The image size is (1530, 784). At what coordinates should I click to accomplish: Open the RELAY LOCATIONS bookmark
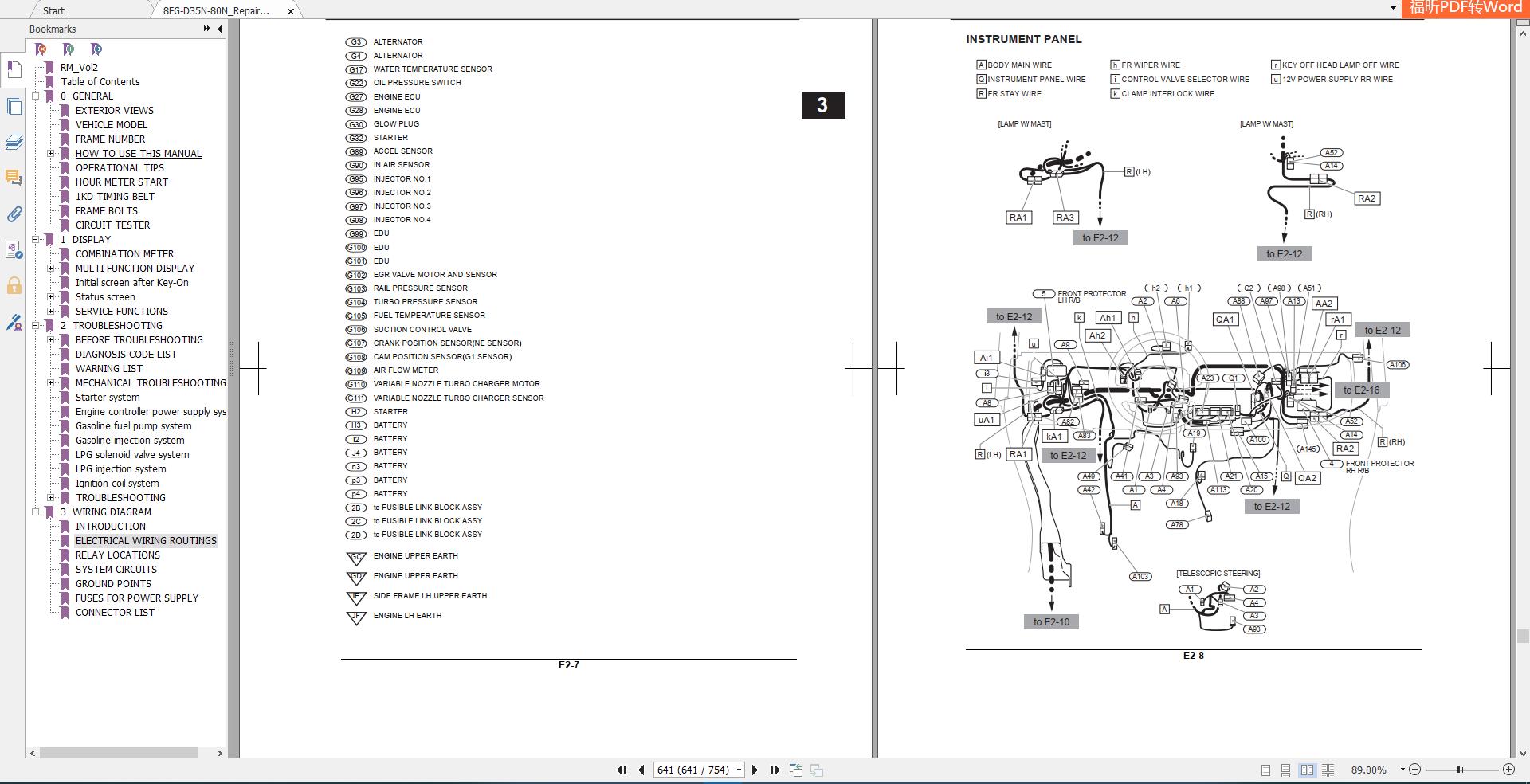pos(118,555)
